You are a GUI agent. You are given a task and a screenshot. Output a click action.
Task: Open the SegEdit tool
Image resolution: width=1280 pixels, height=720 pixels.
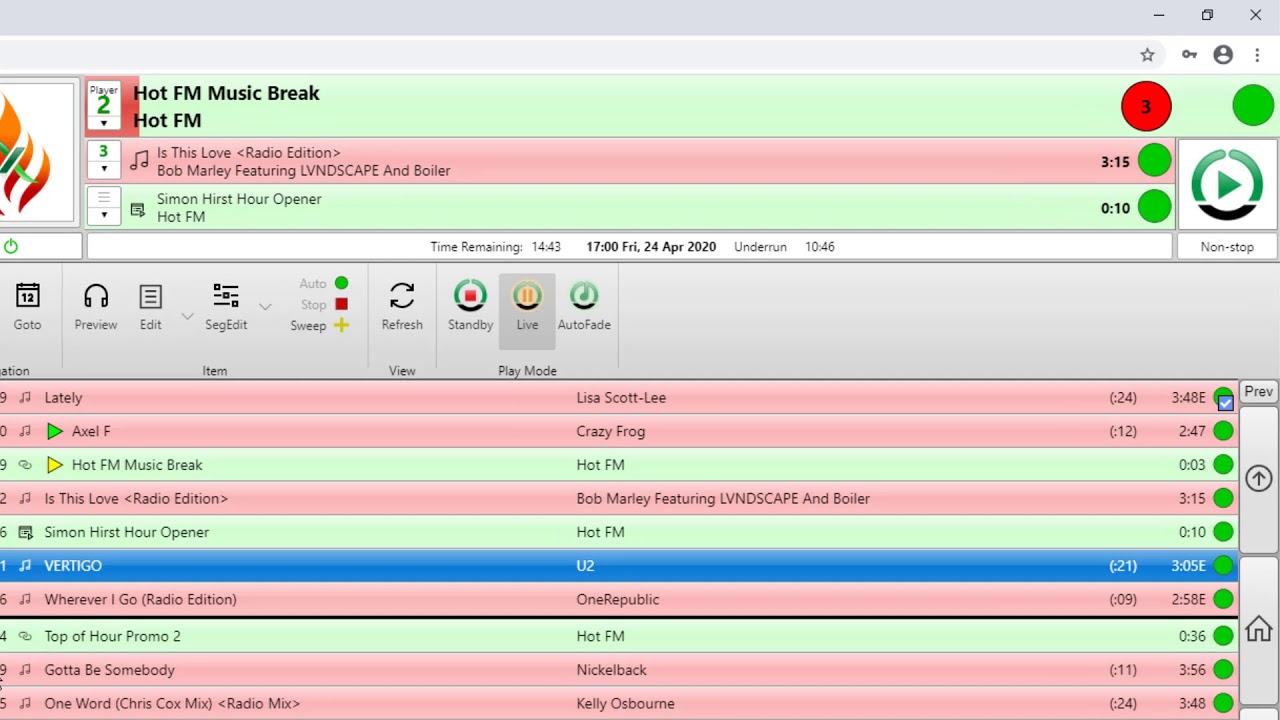(x=226, y=306)
